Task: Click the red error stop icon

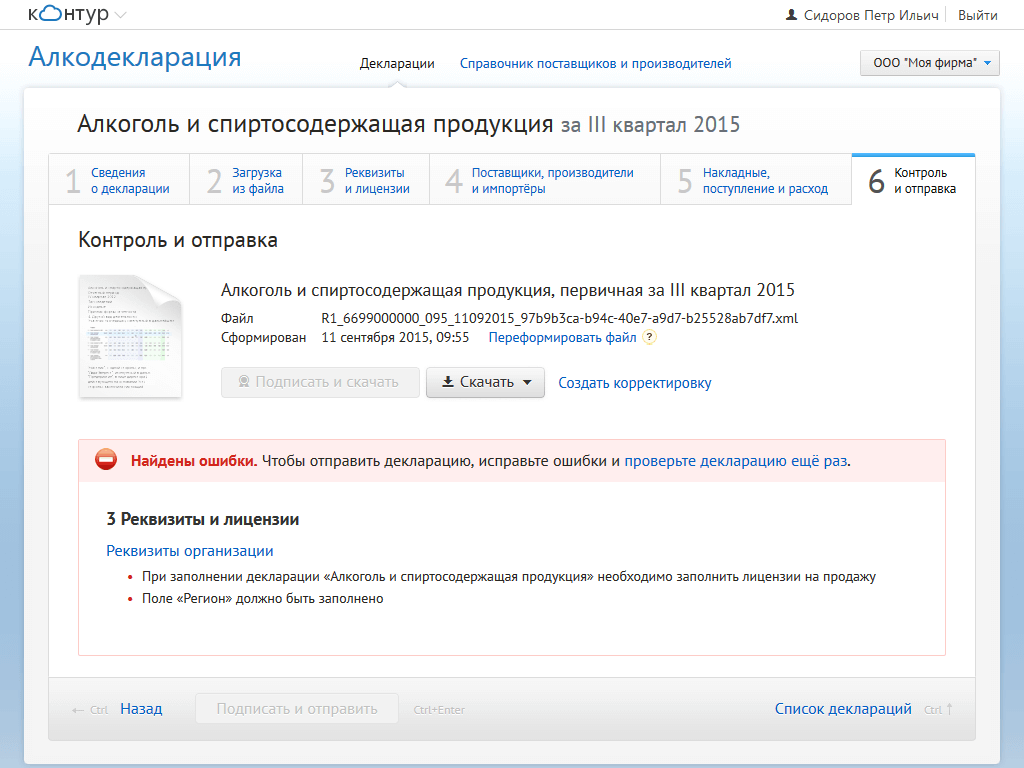Action: coord(106,460)
